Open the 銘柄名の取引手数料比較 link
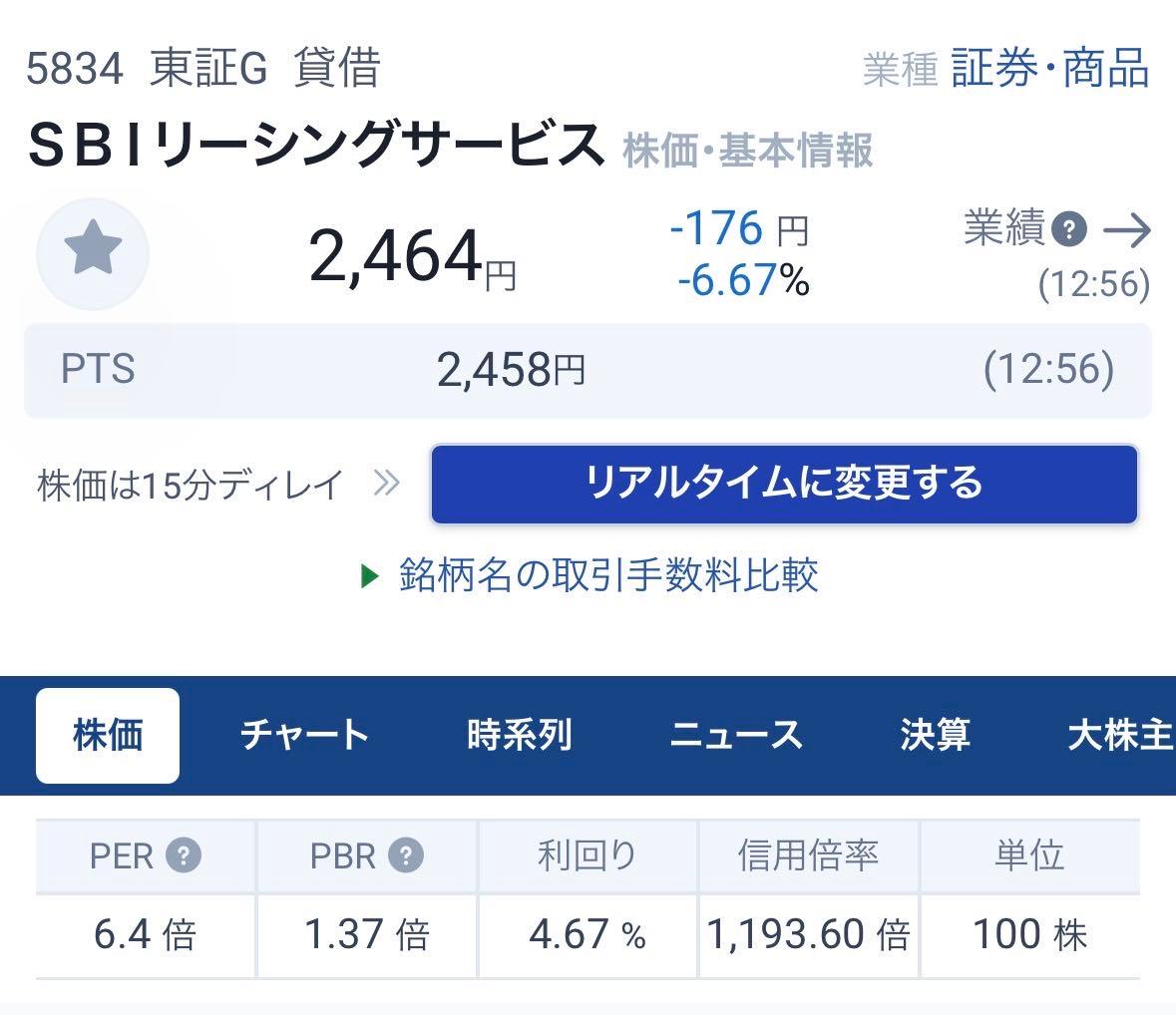 pyautogui.click(x=605, y=576)
